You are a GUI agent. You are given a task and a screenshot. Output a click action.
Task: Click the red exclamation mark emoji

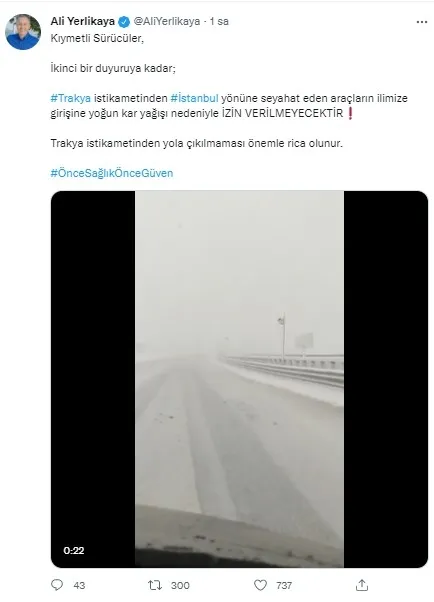(350, 113)
